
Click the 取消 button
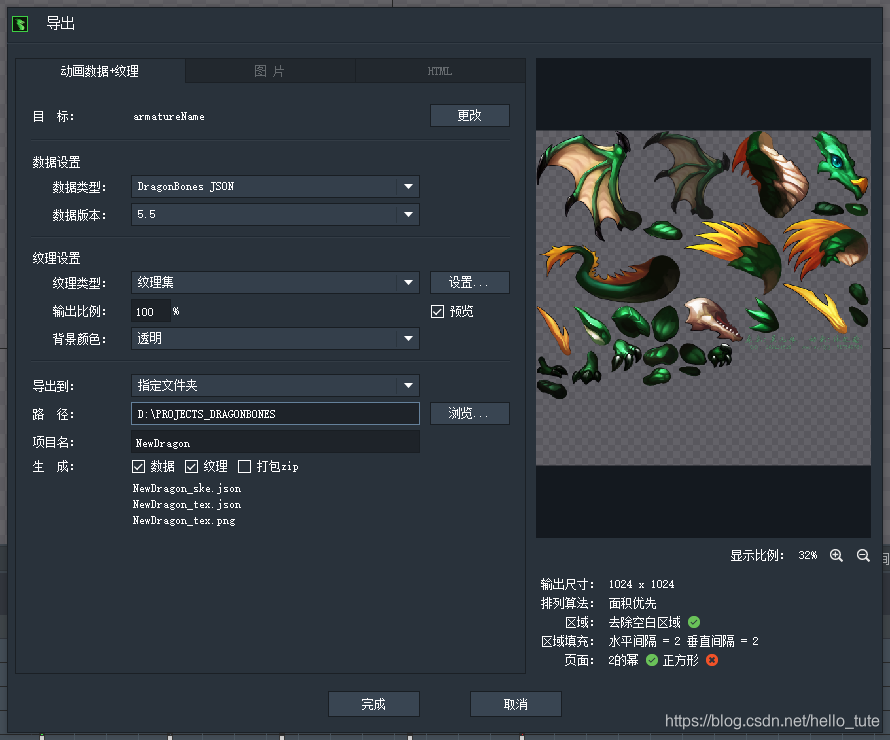tap(515, 704)
